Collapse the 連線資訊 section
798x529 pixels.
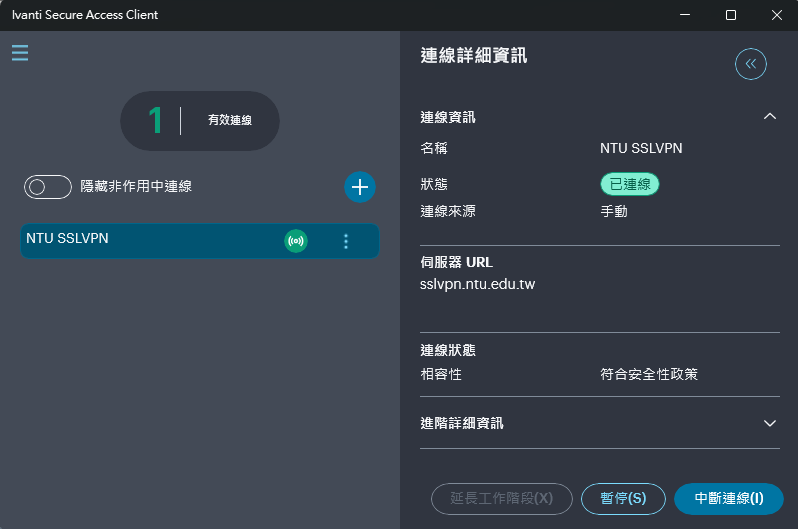point(769,117)
